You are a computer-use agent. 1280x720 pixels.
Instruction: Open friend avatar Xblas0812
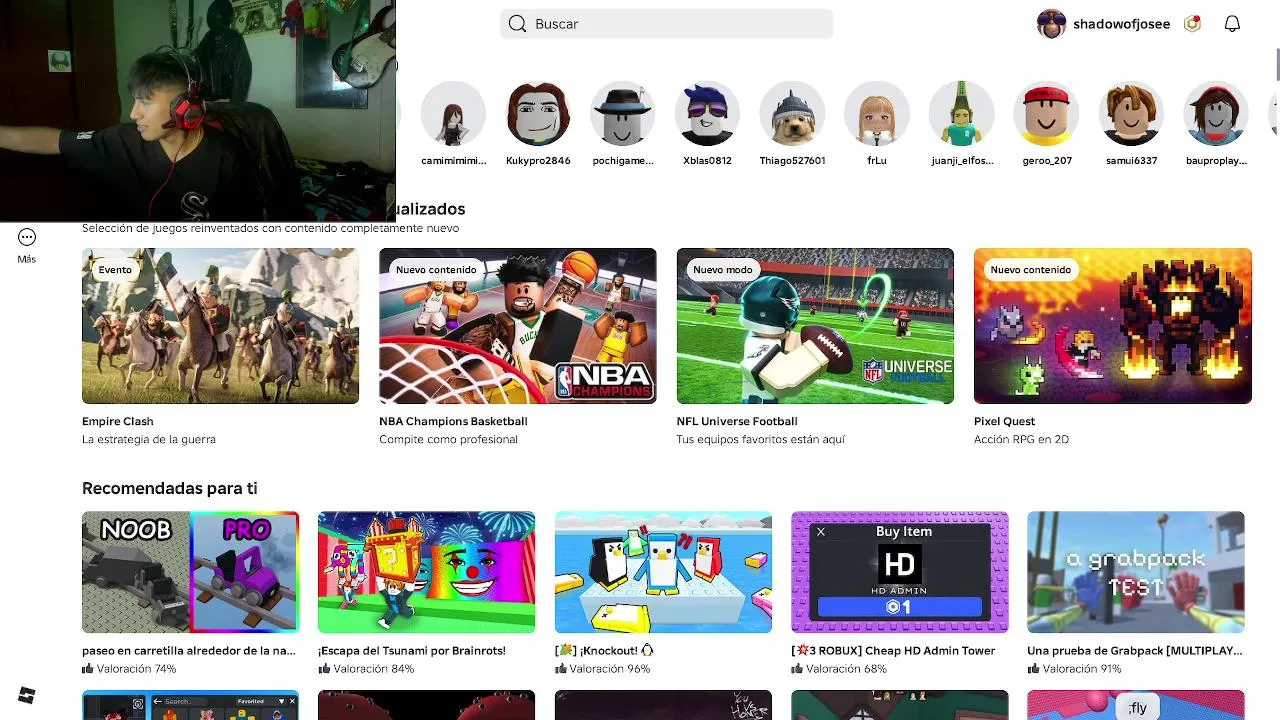pyautogui.click(x=707, y=114)
